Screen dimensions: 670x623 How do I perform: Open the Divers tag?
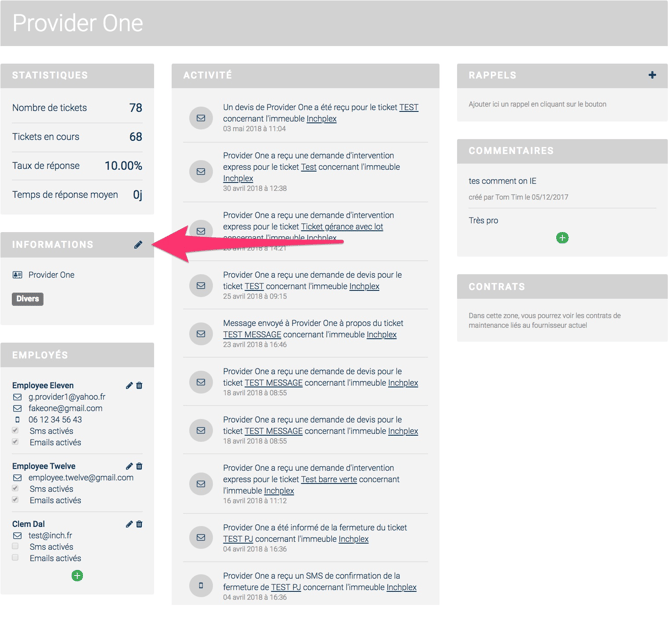click(x=27, y=299)
